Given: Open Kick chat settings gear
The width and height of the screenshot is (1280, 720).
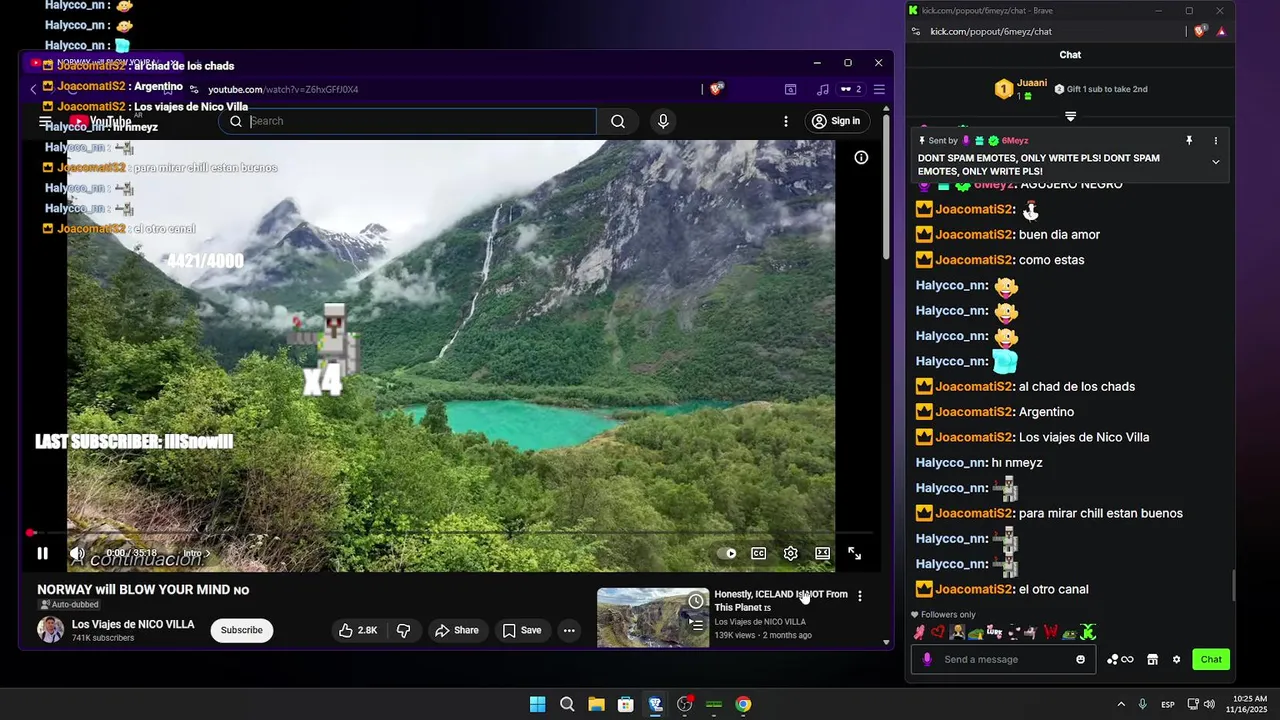Looking at the screenshot, I should 1176,659.
